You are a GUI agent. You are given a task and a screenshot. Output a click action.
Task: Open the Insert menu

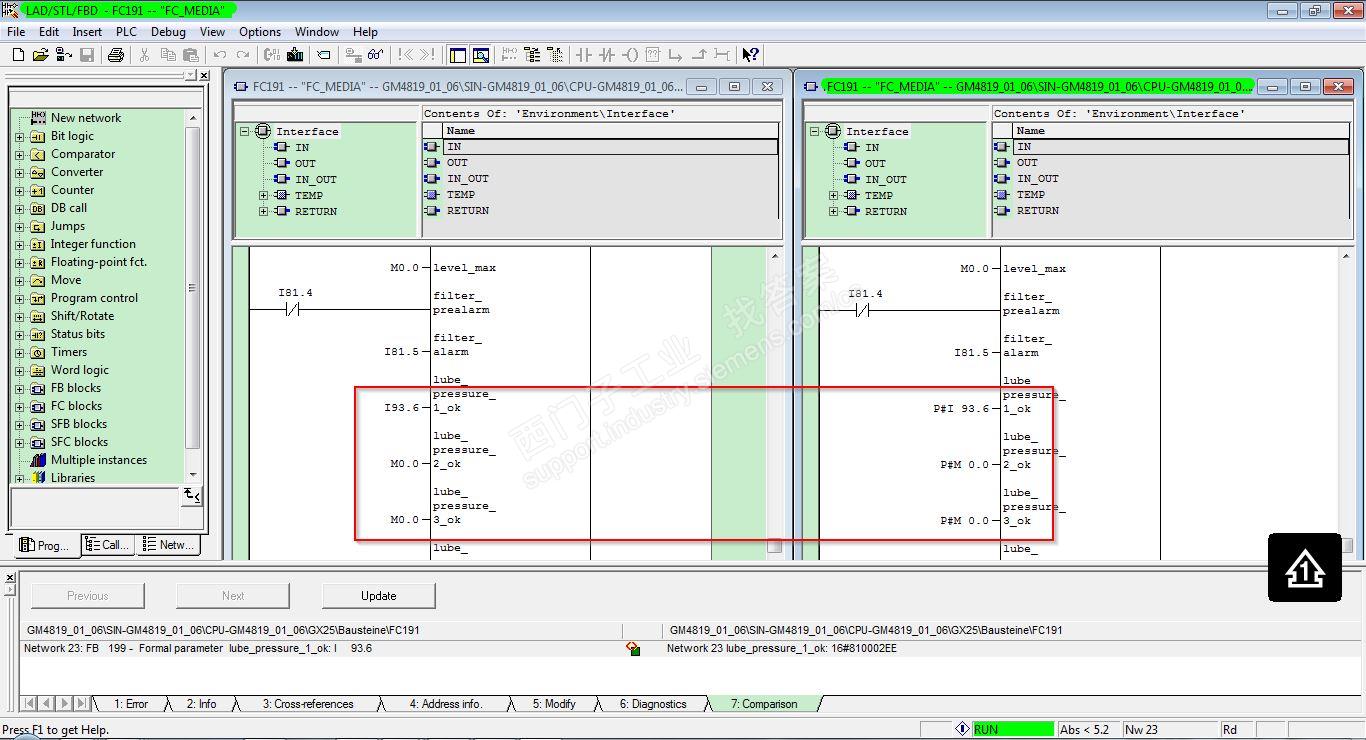click(x=87, y=32)
